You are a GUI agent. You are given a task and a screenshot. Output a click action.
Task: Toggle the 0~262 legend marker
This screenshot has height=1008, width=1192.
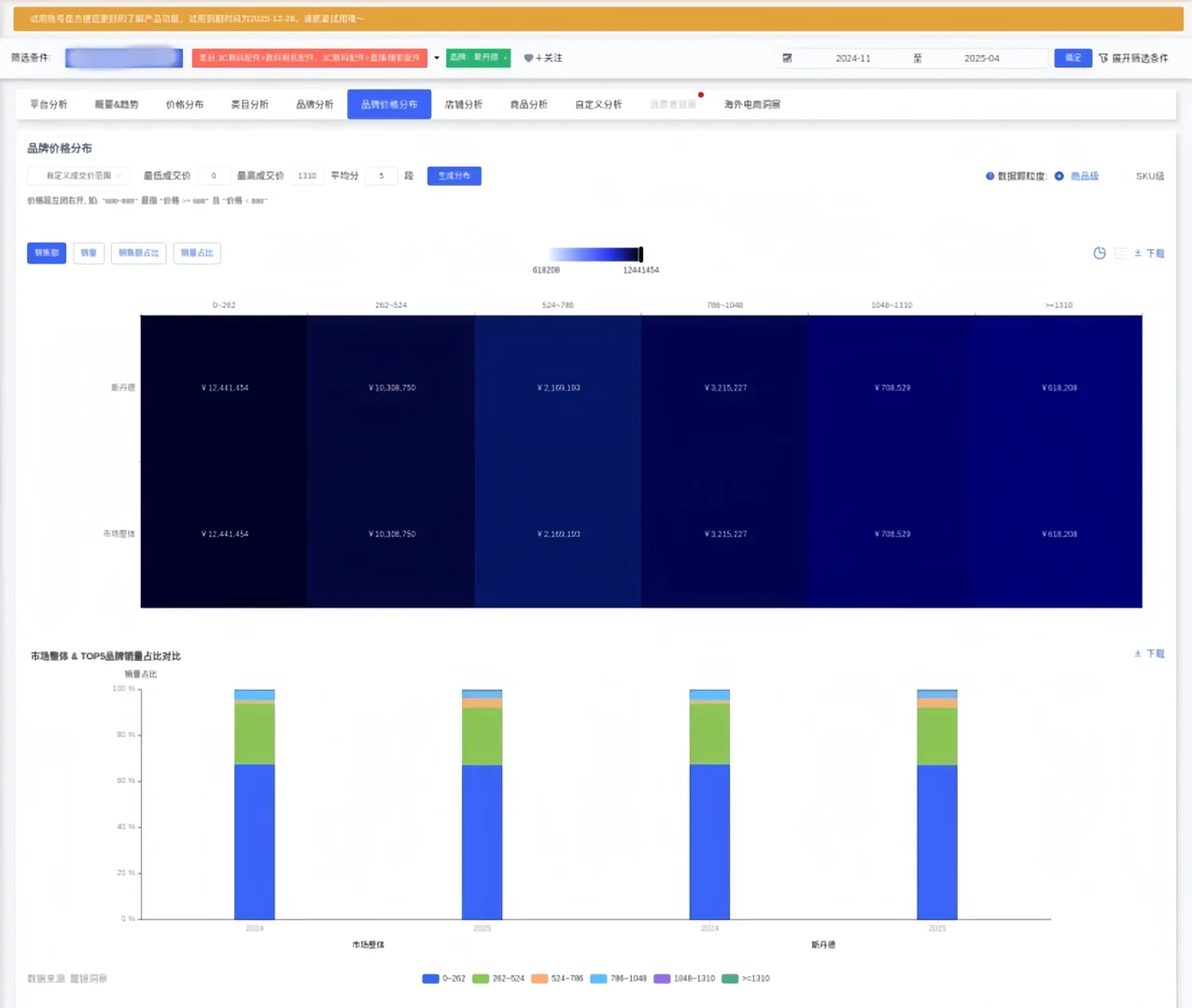click(x=430, y=978)
